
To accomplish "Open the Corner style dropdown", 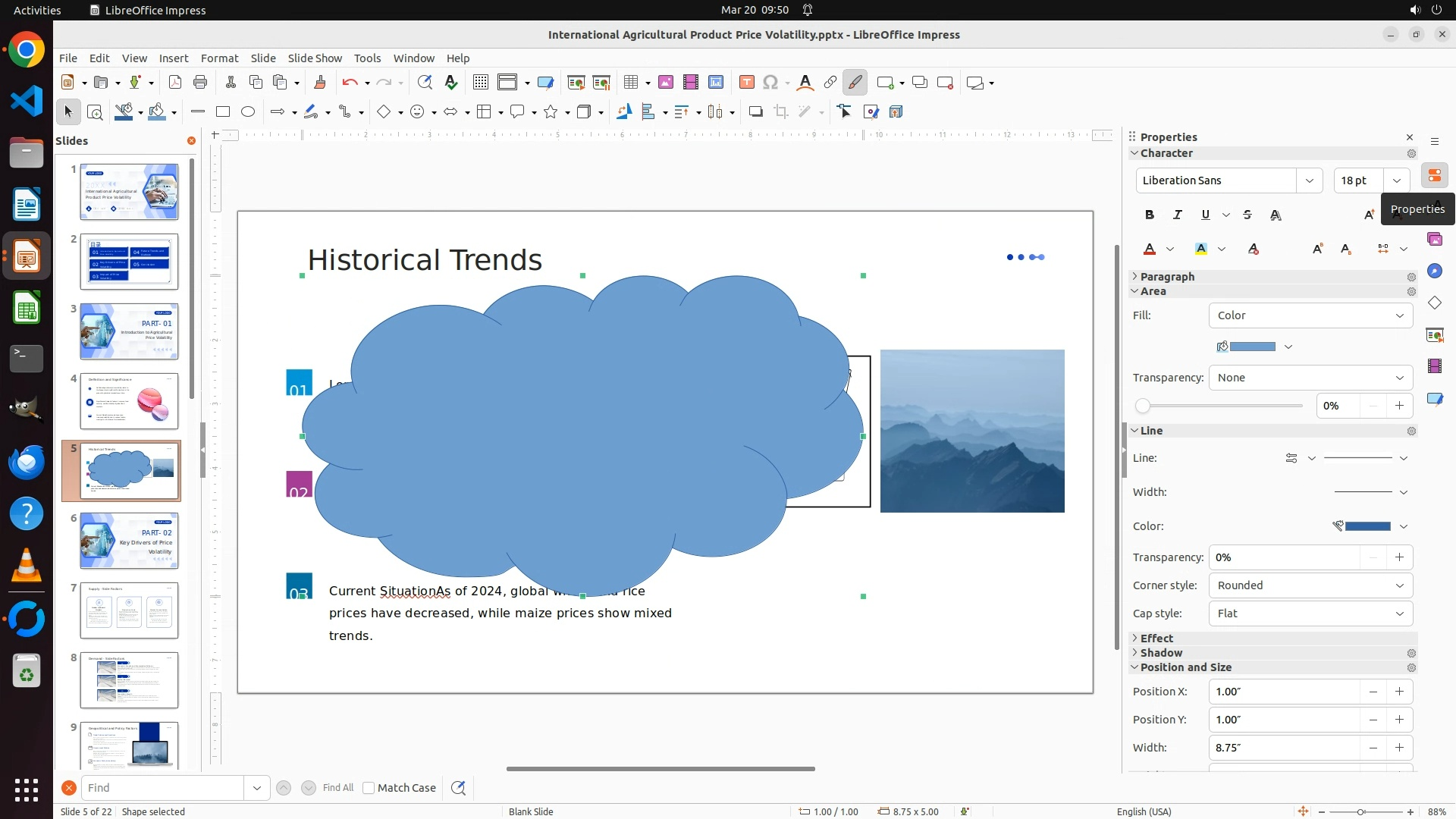I will [1310, 585].
